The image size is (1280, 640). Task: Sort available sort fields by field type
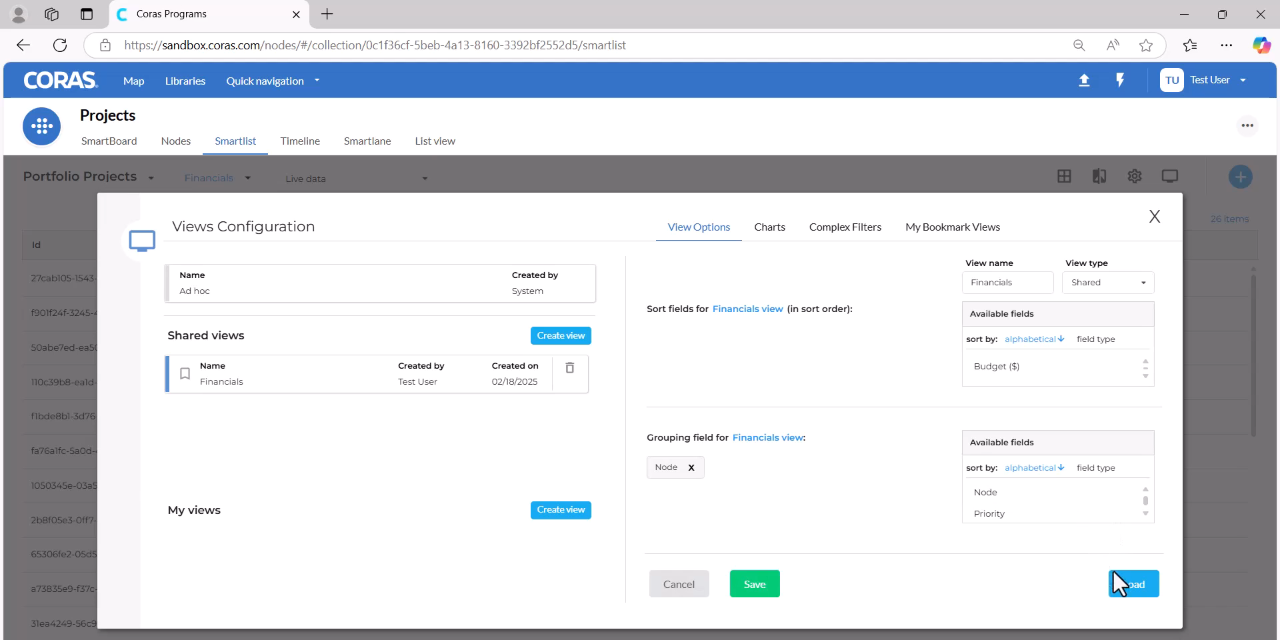[1096, 339]
